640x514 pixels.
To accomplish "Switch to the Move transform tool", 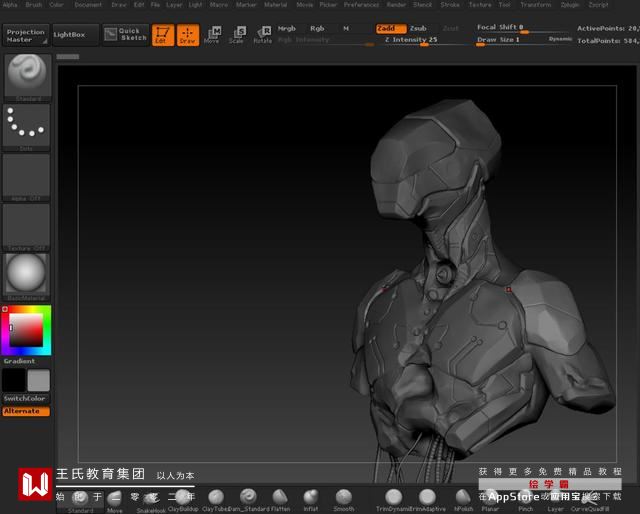I will coord(212,35).
